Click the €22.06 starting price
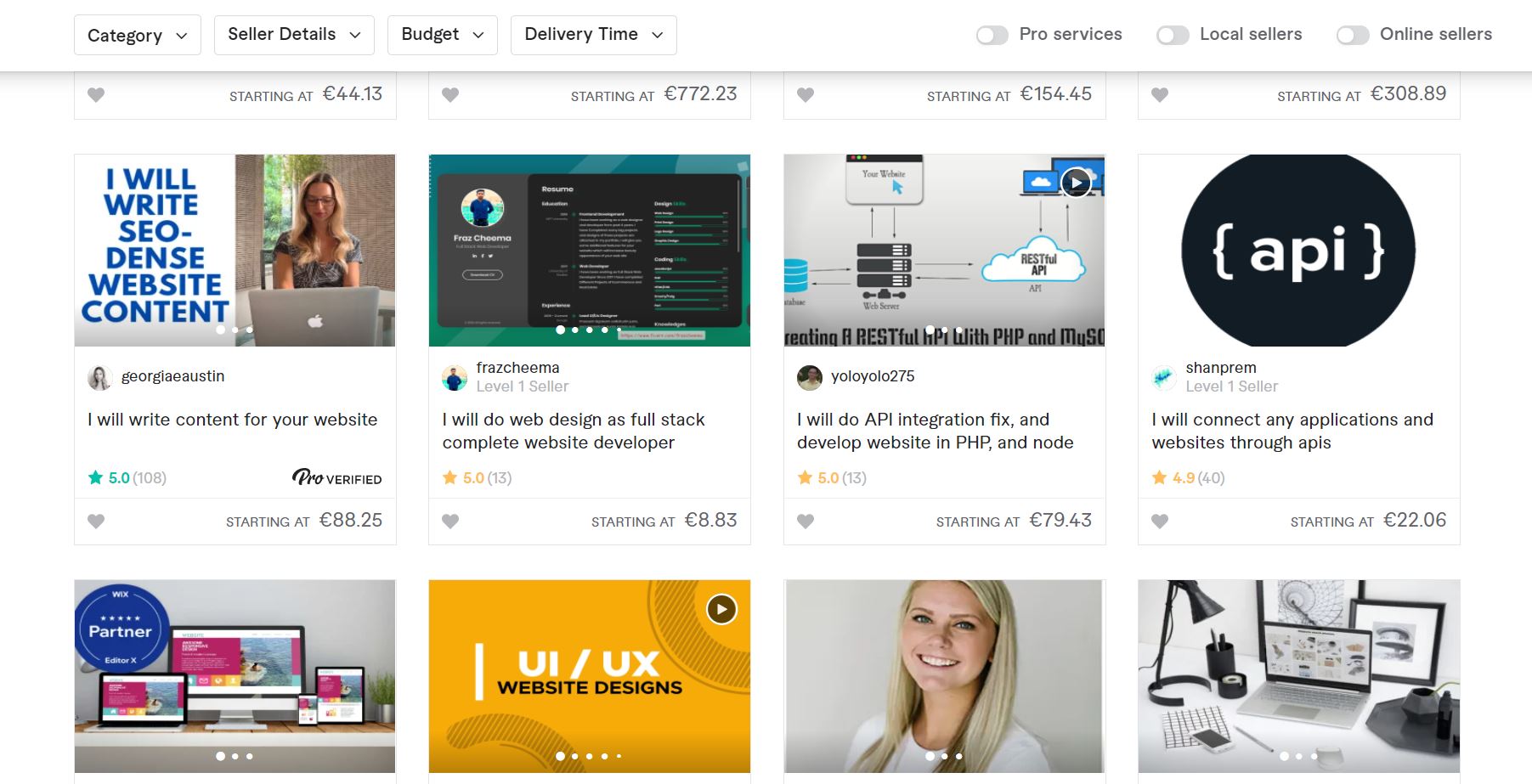This screenshot has height=784, width=1532. [1415, 520]
